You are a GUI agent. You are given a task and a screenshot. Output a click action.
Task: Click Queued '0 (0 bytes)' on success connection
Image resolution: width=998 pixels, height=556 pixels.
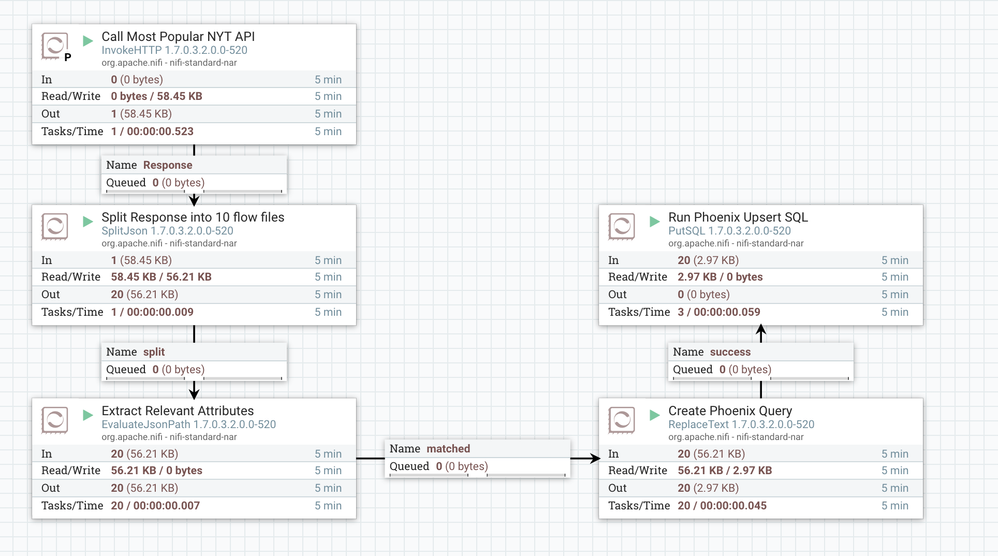(x=745, y=370)
